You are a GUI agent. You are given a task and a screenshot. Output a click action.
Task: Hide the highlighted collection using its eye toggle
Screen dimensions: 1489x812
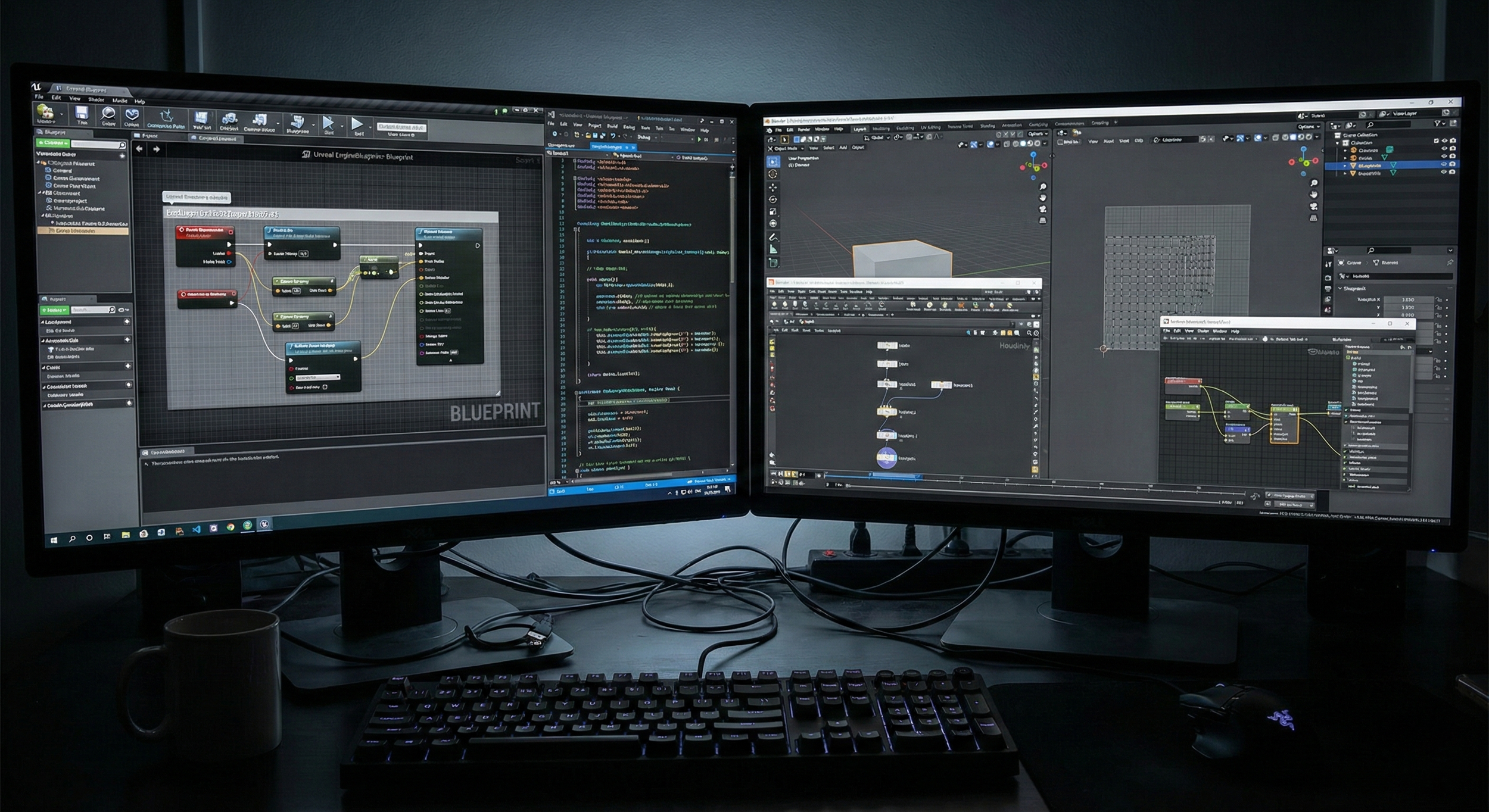point(1444,165)
